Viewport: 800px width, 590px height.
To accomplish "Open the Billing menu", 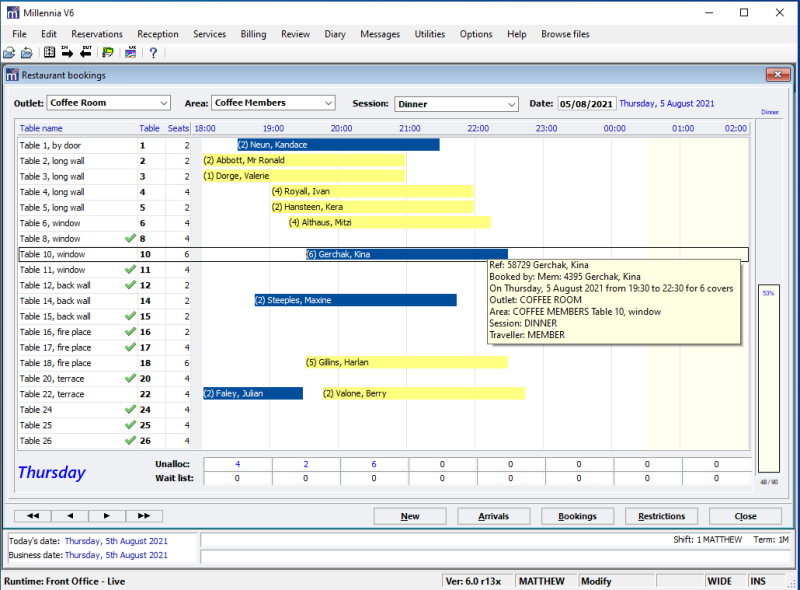I will (x=253, y=34).
